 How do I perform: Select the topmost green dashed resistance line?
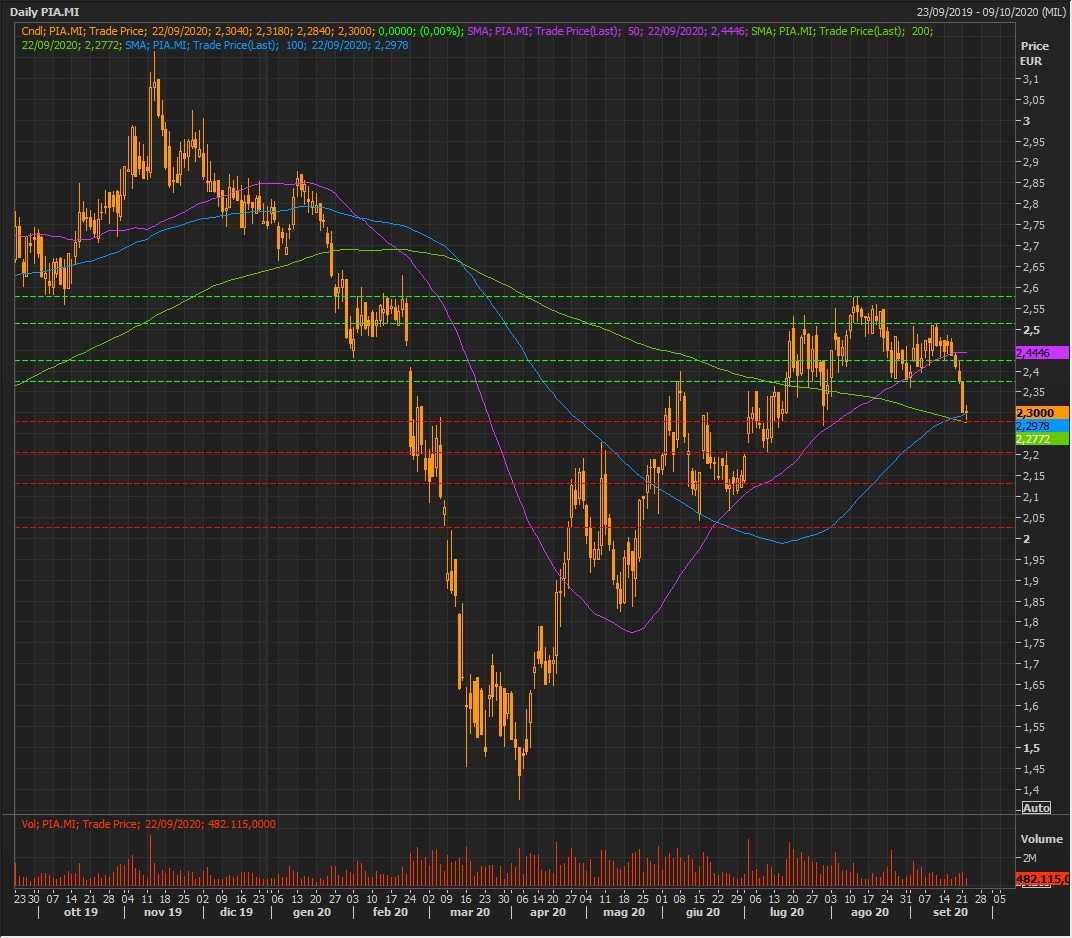click(500, 296)
